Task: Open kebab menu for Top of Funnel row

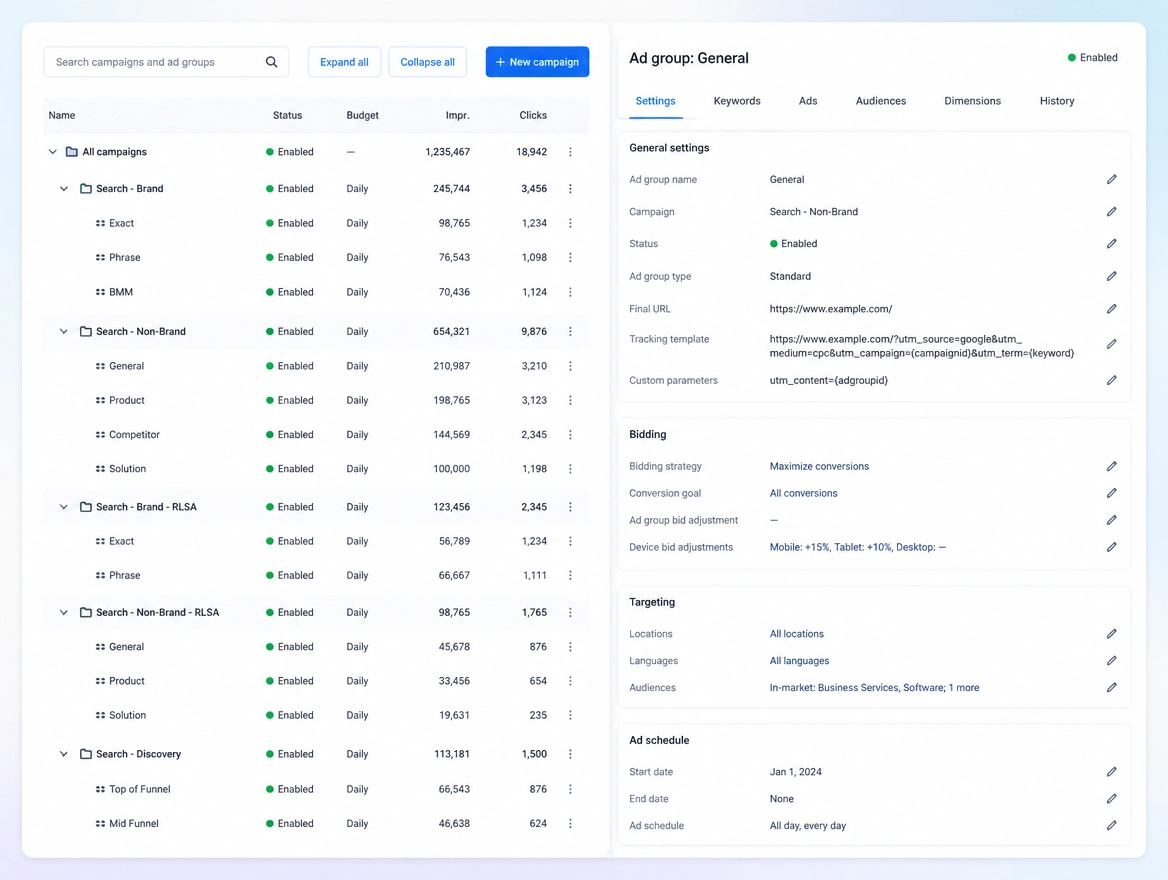Action: tap(571, 789)
